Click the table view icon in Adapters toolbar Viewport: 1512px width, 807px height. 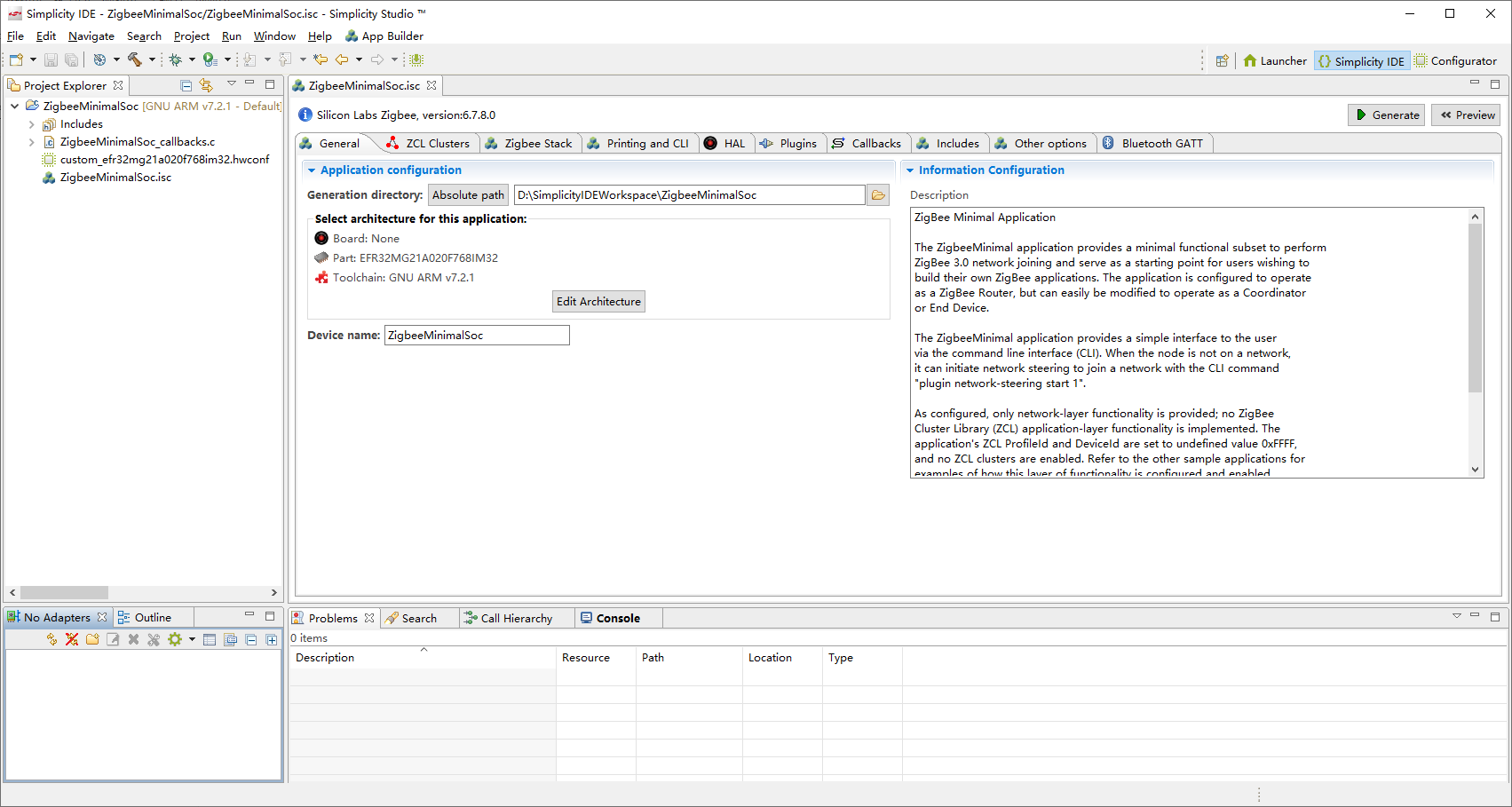210,639
